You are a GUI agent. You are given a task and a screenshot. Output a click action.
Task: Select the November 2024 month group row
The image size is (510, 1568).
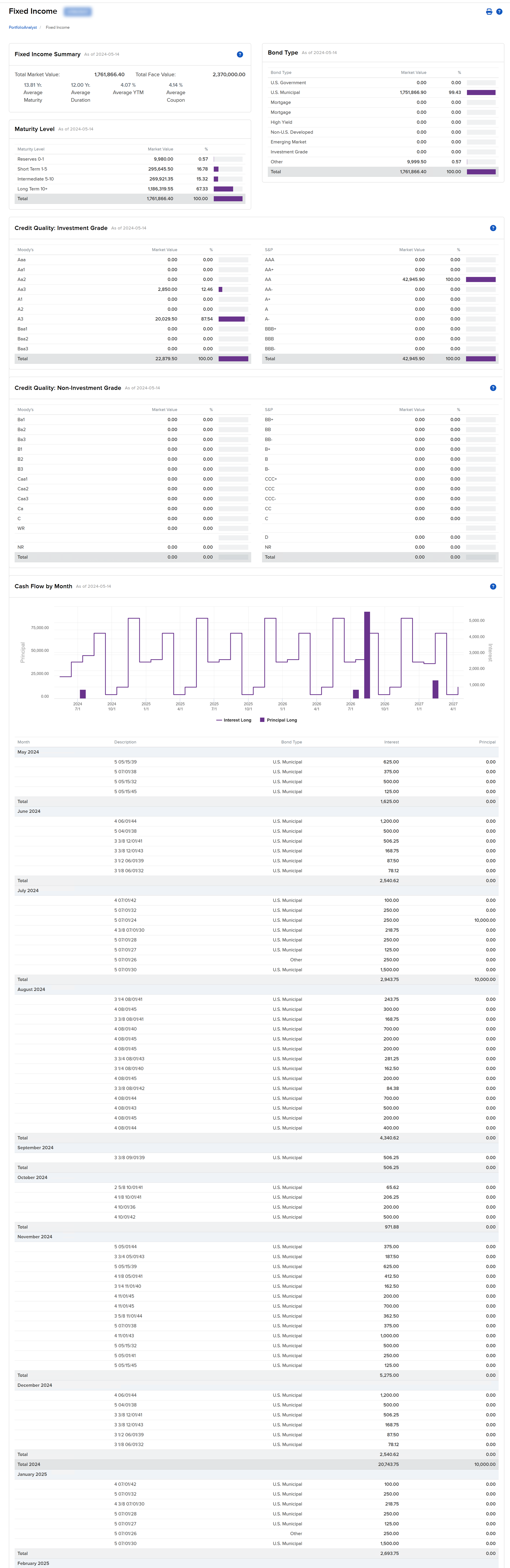point(256,1237)
